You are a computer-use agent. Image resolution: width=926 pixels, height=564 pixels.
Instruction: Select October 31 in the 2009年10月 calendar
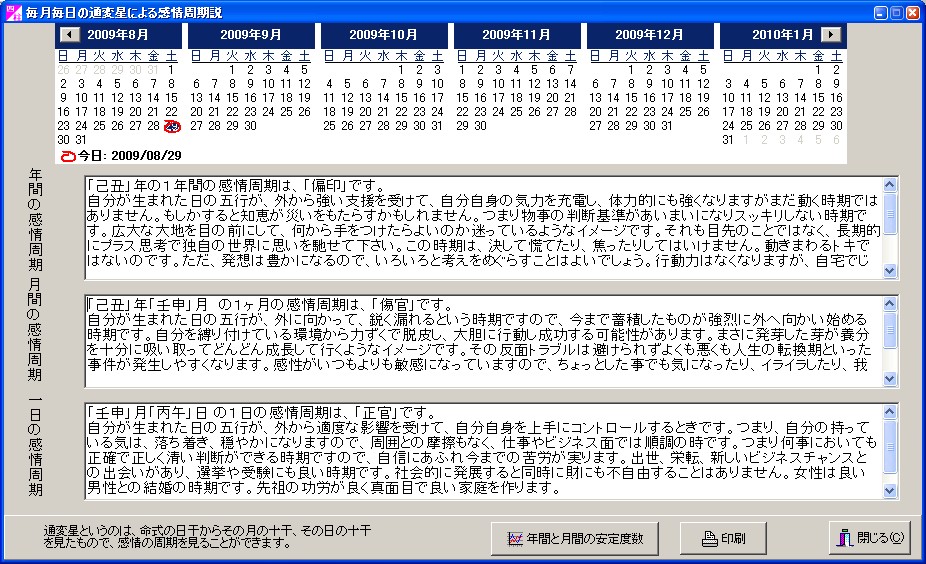[x=437, y=126]
